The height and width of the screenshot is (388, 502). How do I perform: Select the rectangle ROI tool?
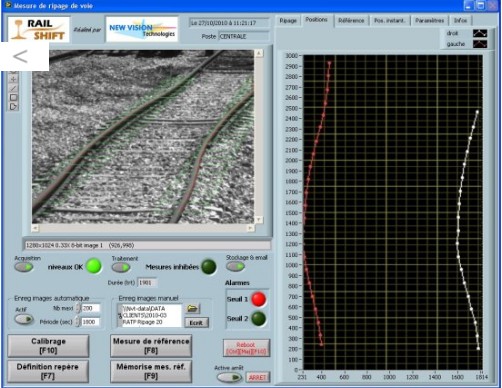13,97
